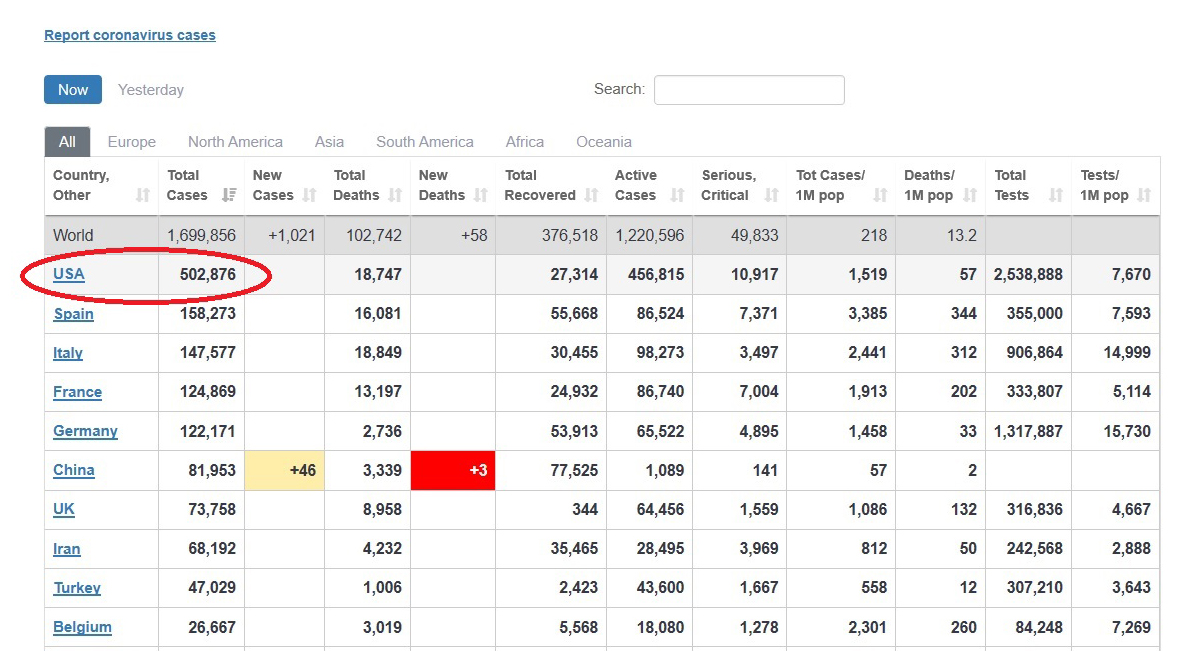Click the Germany country link
This screenshot has width=1202, height=651.
85,431
